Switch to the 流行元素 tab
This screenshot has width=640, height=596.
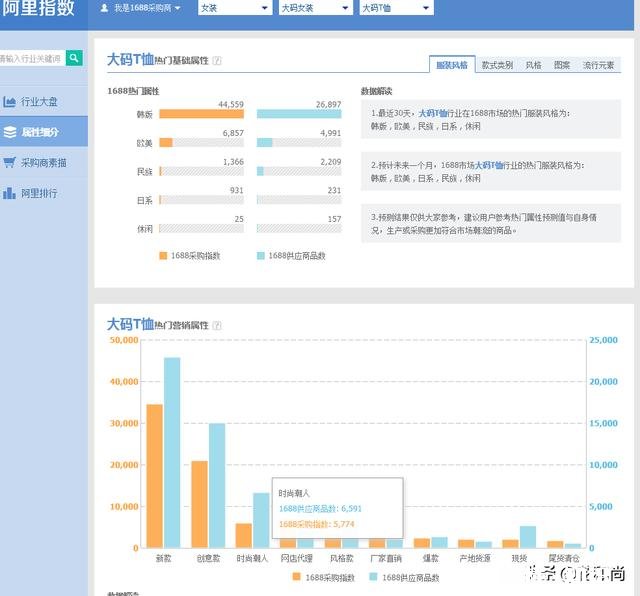[x=600, y=65]
